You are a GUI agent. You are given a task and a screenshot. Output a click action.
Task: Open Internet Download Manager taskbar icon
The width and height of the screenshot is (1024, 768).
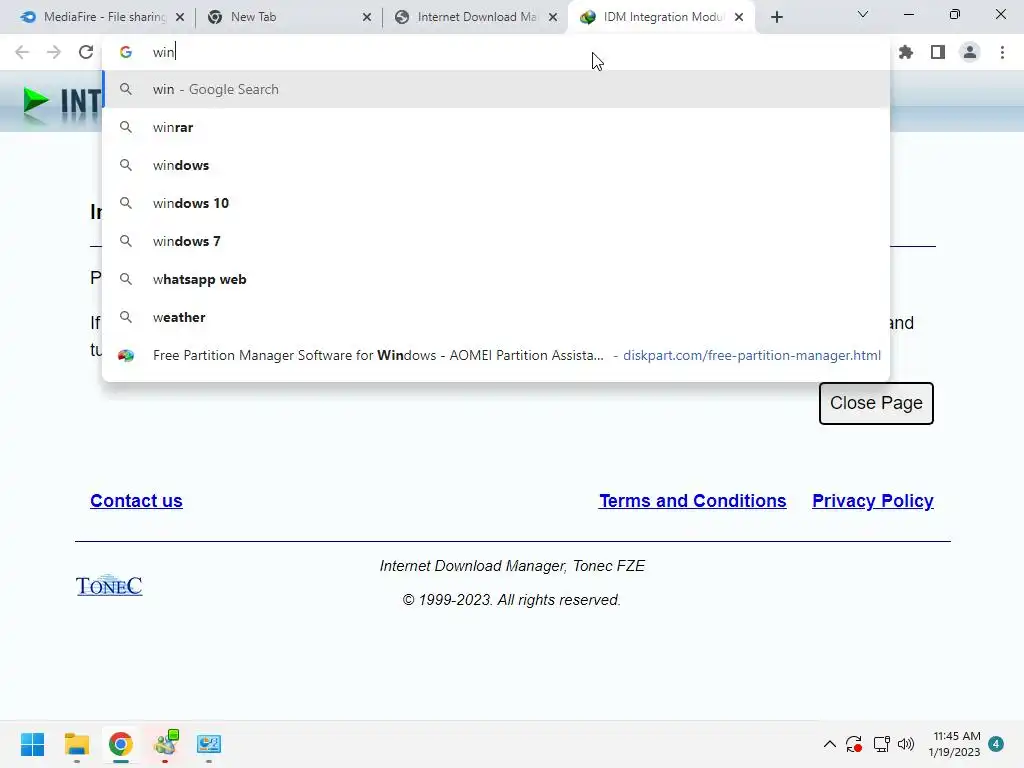[x=165, y=744]
